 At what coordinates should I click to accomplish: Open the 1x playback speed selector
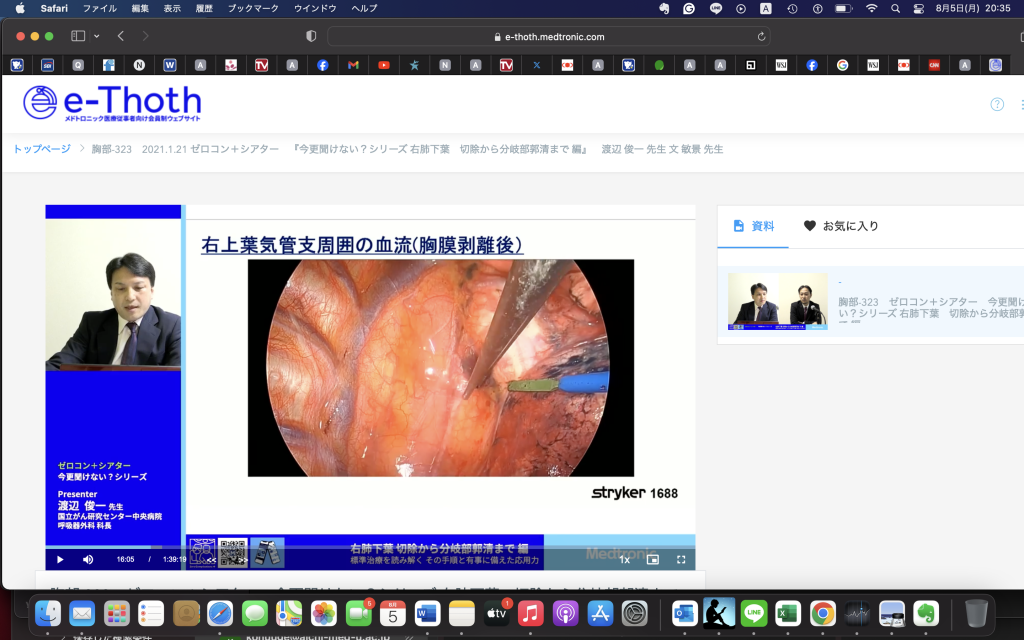[625, 559]
